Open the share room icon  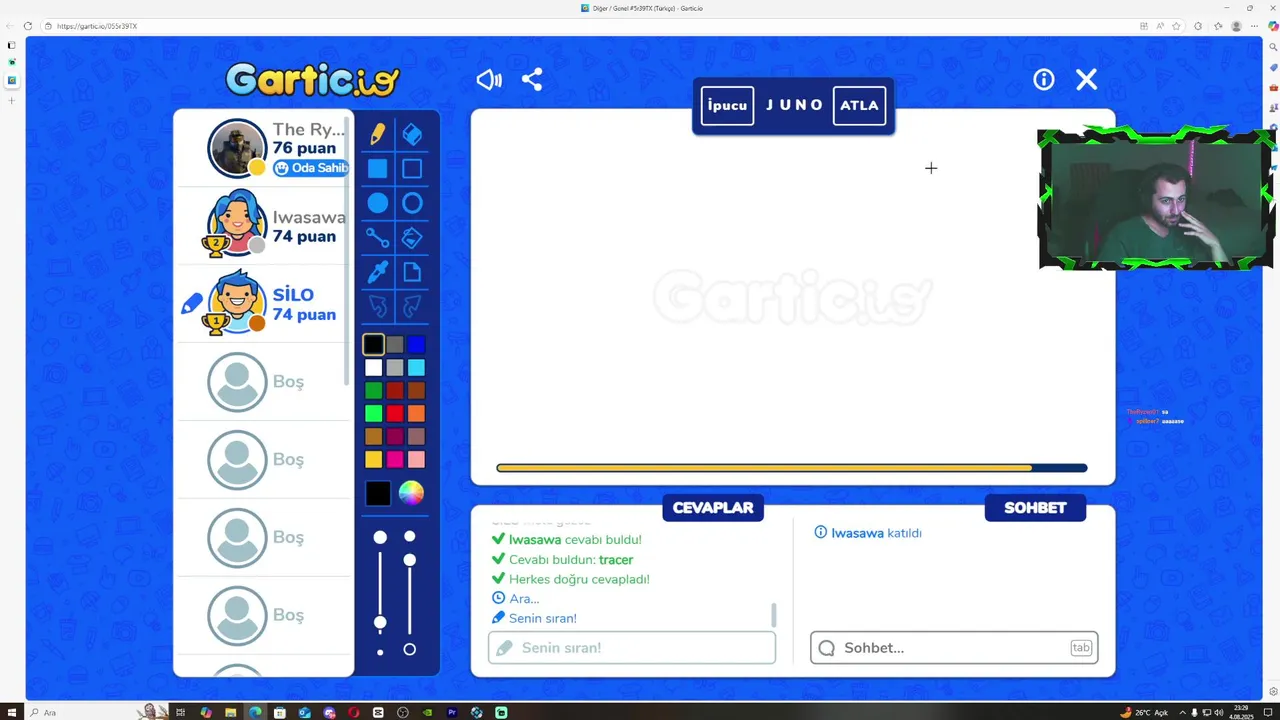532,80
